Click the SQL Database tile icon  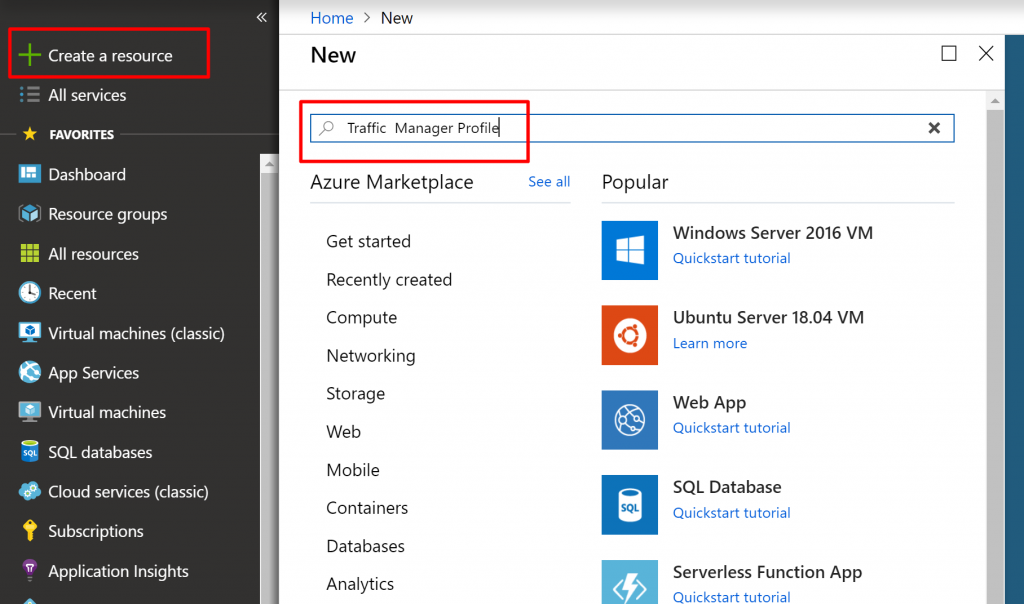pos(630,505)
